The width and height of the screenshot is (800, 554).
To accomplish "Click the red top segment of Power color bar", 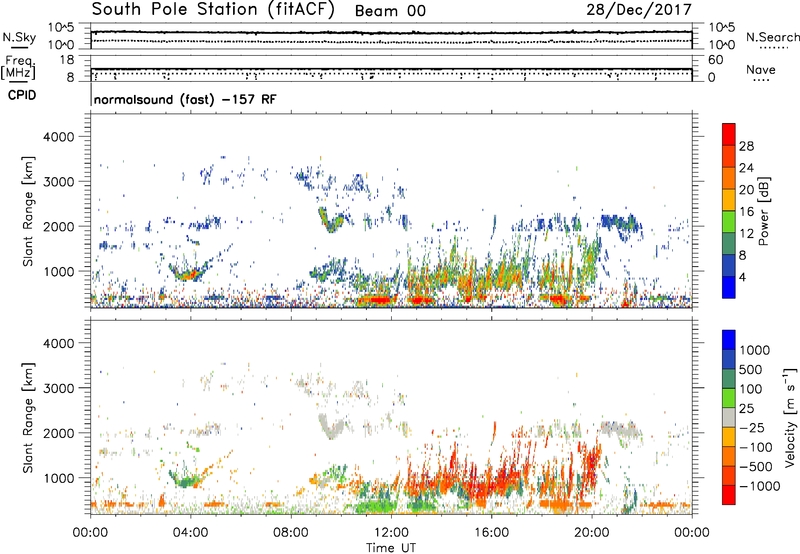I will (x=729, y=133).
